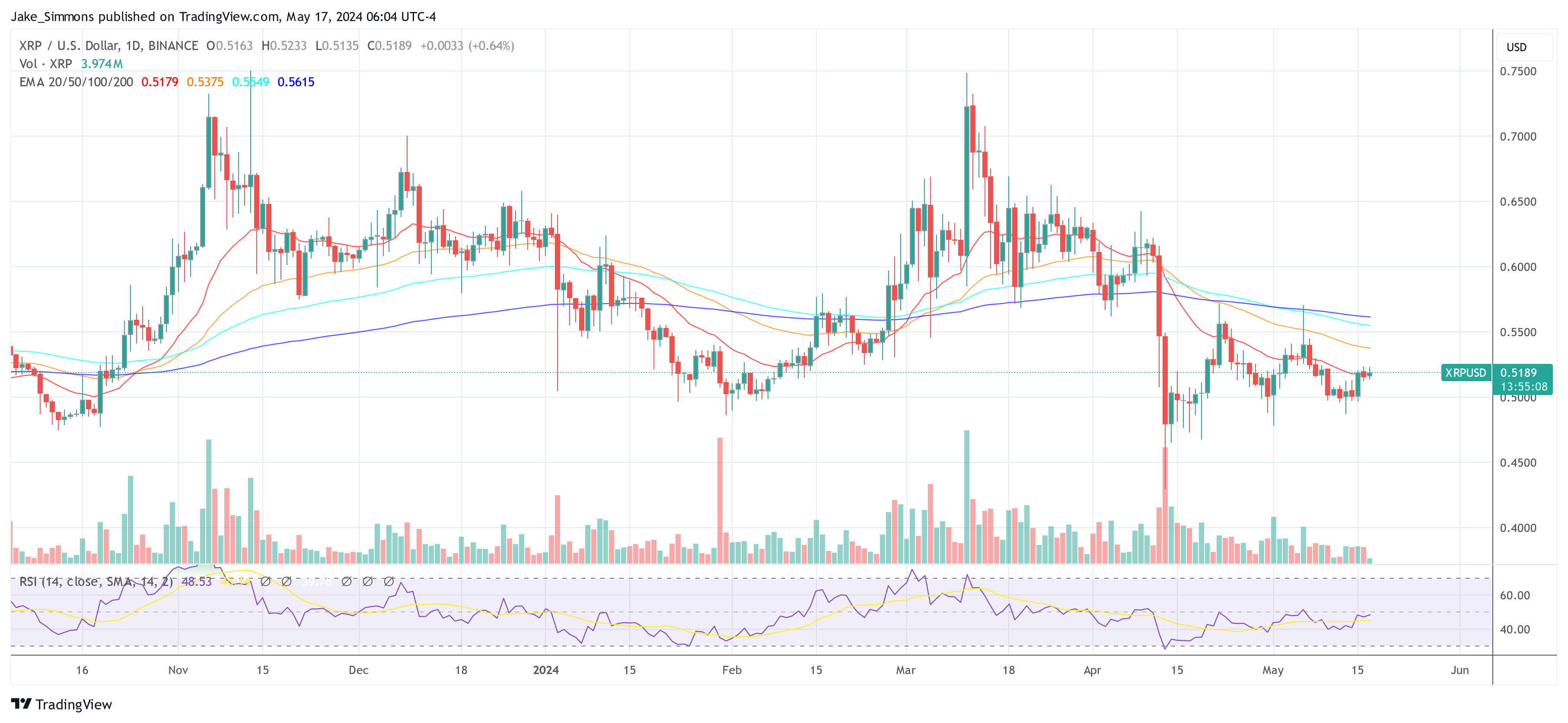Select the Vol · XRP indicator label

point(46,64)
